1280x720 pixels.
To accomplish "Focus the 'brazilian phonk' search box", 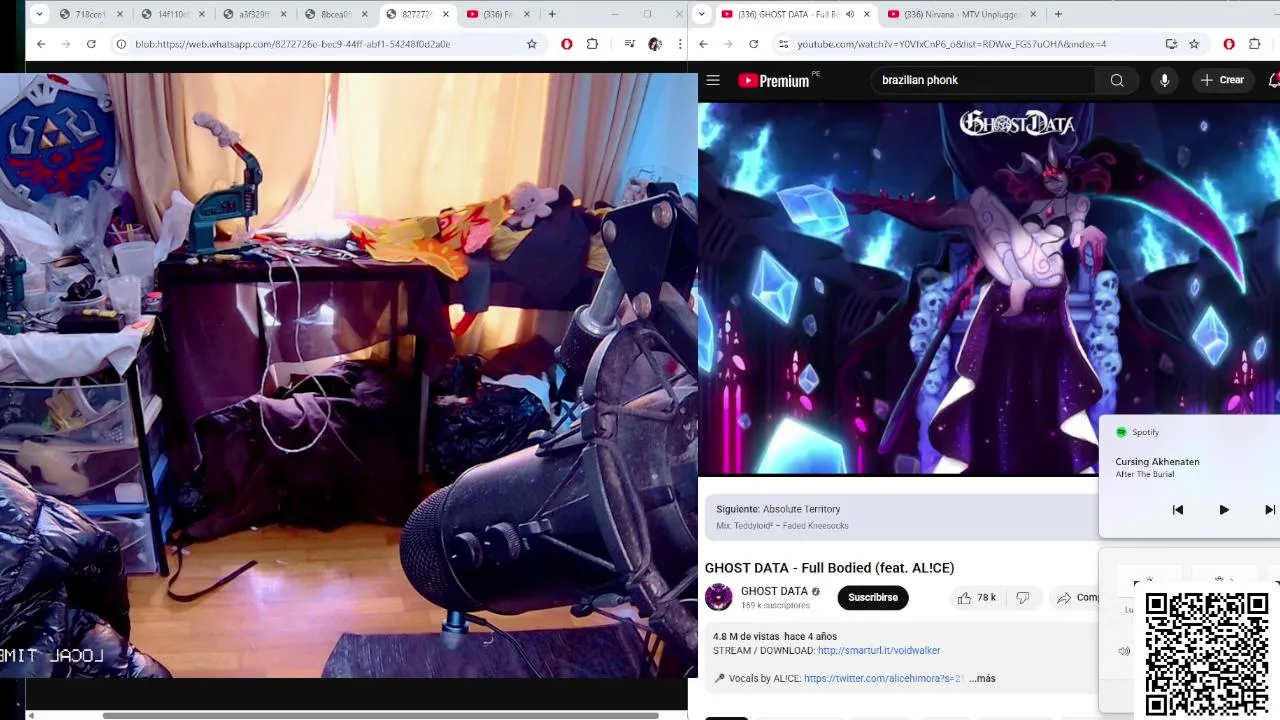I will 983,80.
